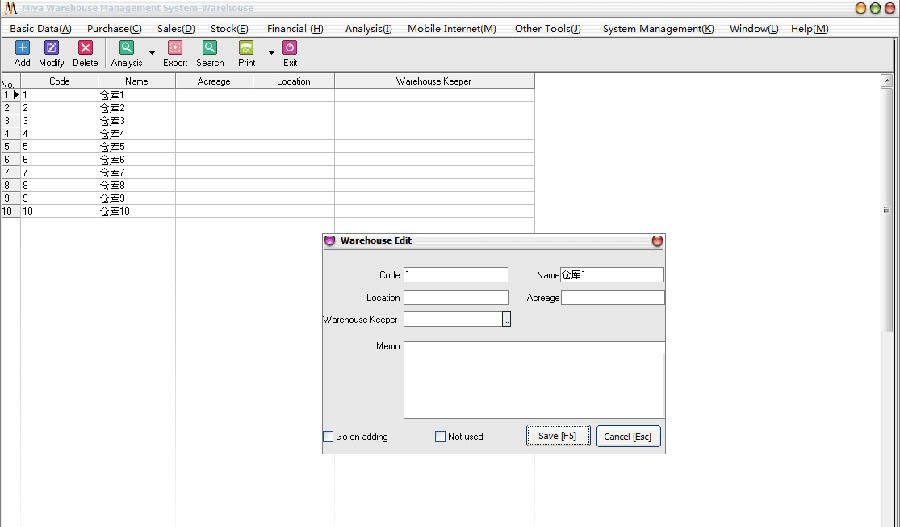
Task: Click inside the Memo text area
Action: (x=533, y=380)
